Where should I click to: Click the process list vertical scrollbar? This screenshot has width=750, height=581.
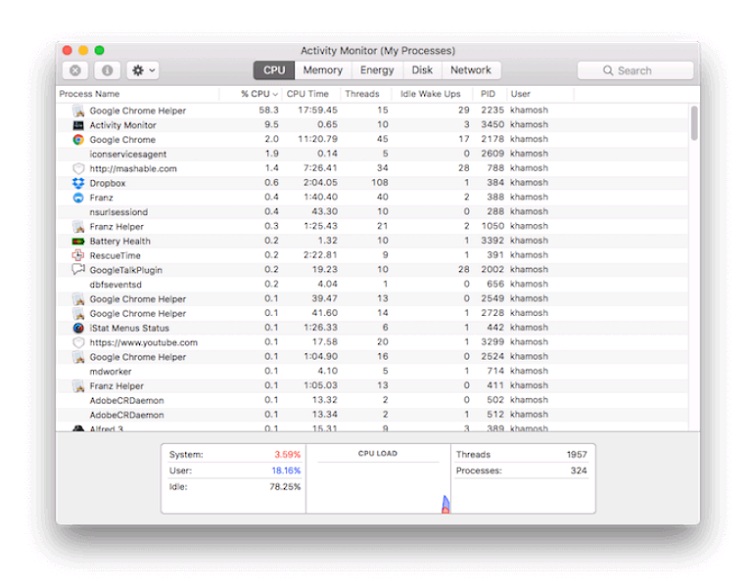694,123
